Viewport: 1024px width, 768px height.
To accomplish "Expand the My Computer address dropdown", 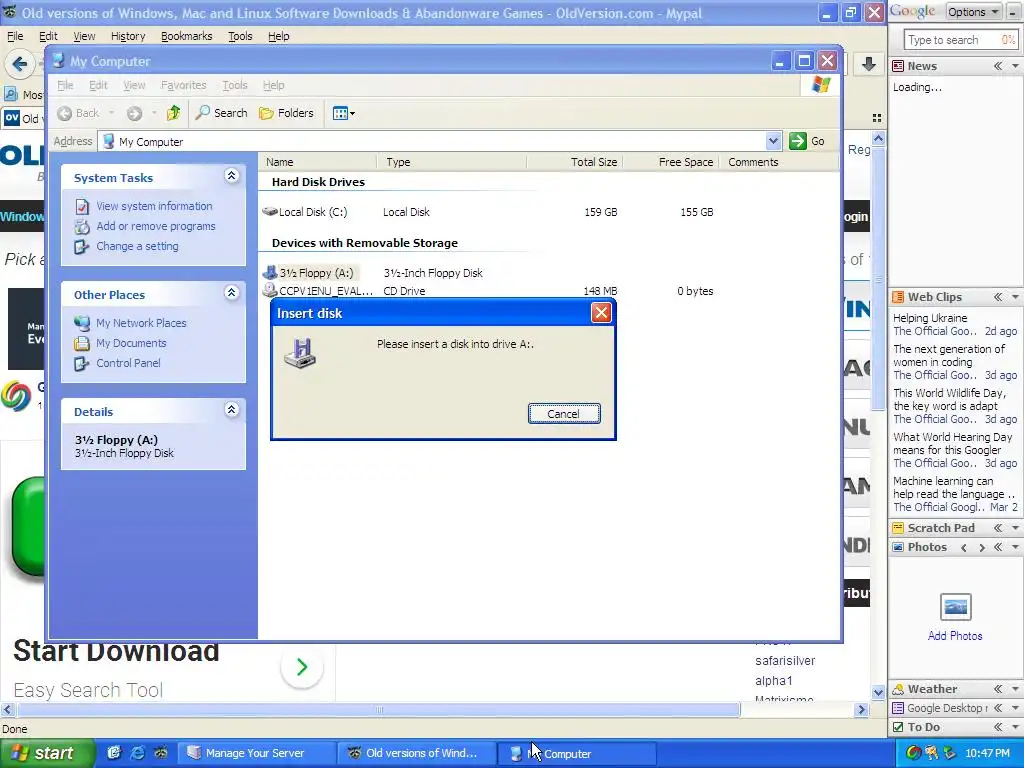I will tap(773, 141).
